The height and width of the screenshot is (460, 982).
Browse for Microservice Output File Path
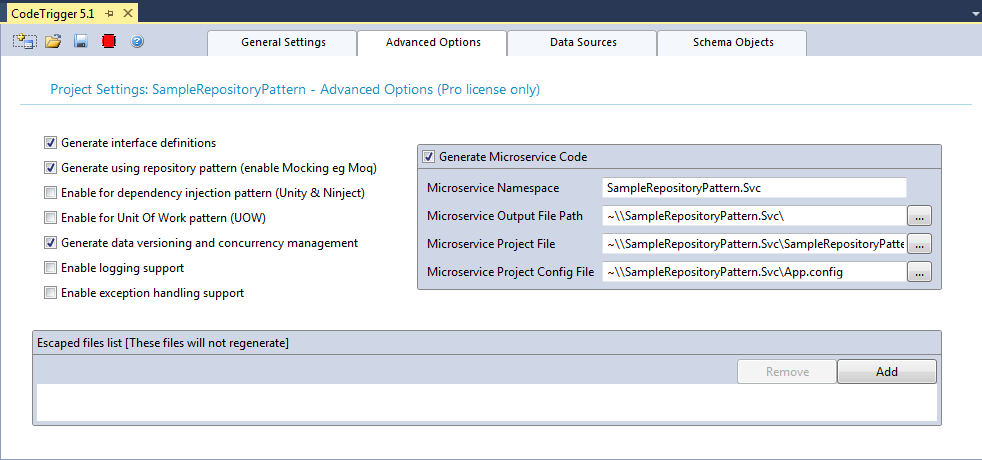click(x=919, y=216)
